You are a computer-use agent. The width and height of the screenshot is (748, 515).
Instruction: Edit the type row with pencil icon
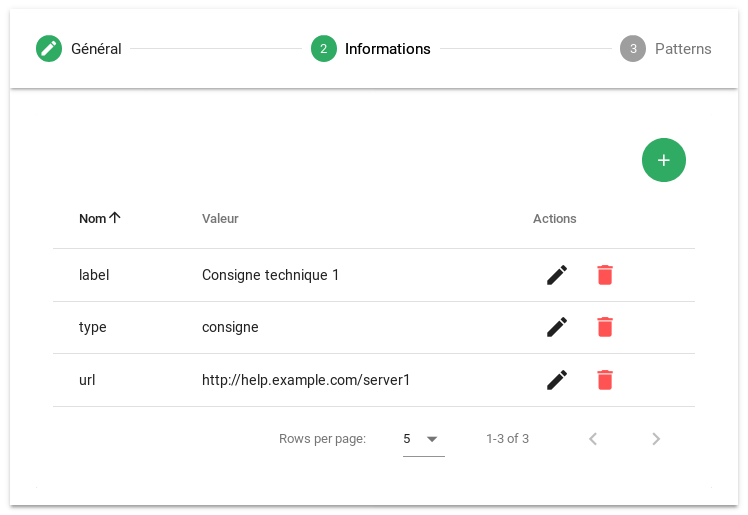coord(557,327)
